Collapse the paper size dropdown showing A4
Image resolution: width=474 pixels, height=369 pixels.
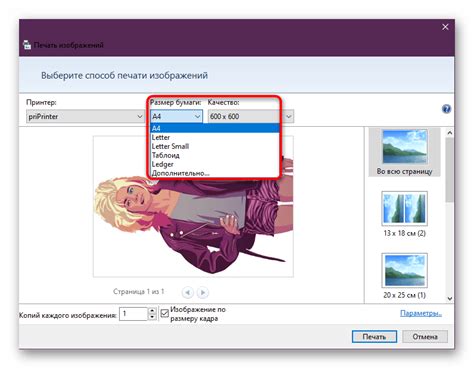coord(176,116)
